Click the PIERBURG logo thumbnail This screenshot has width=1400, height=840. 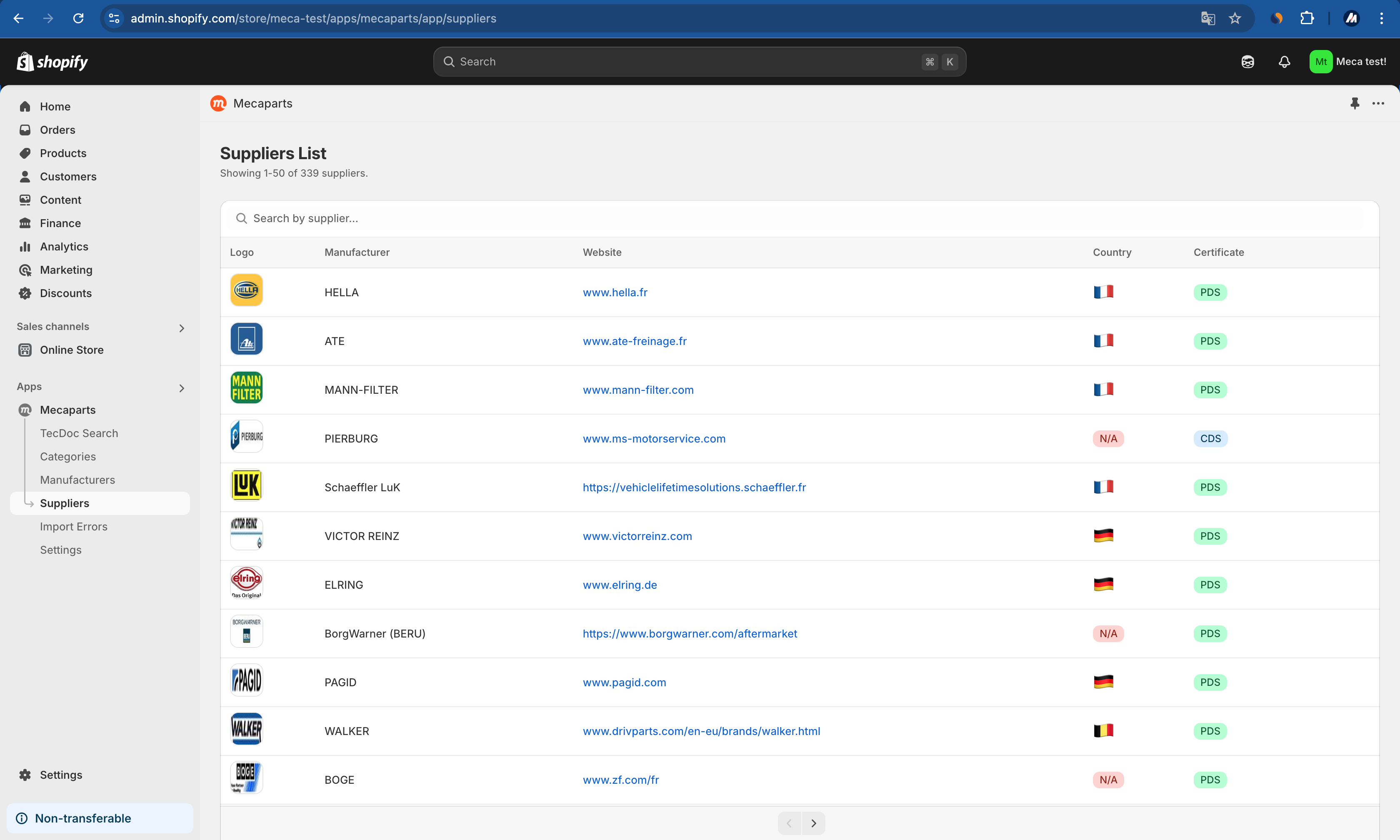(x=246, y=436)
